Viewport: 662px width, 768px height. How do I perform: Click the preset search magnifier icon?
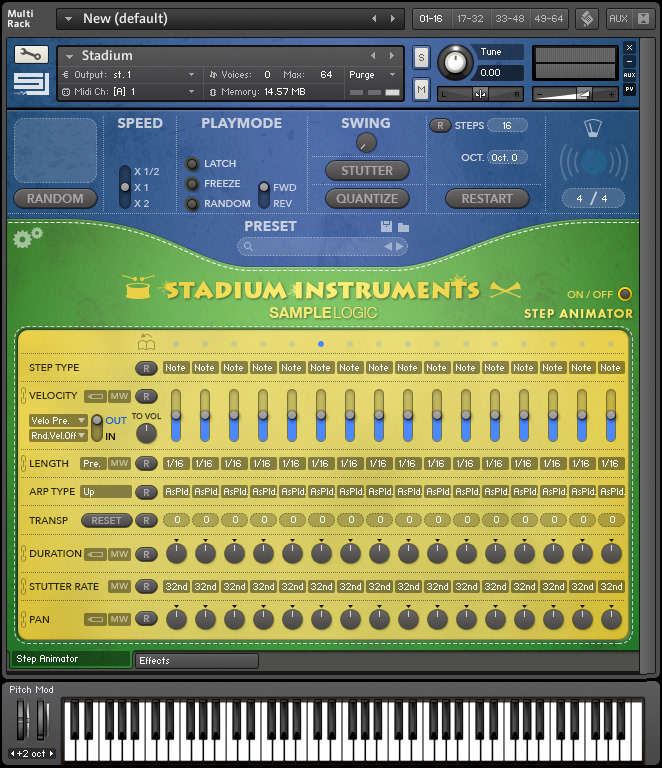[x=248, y=246]
